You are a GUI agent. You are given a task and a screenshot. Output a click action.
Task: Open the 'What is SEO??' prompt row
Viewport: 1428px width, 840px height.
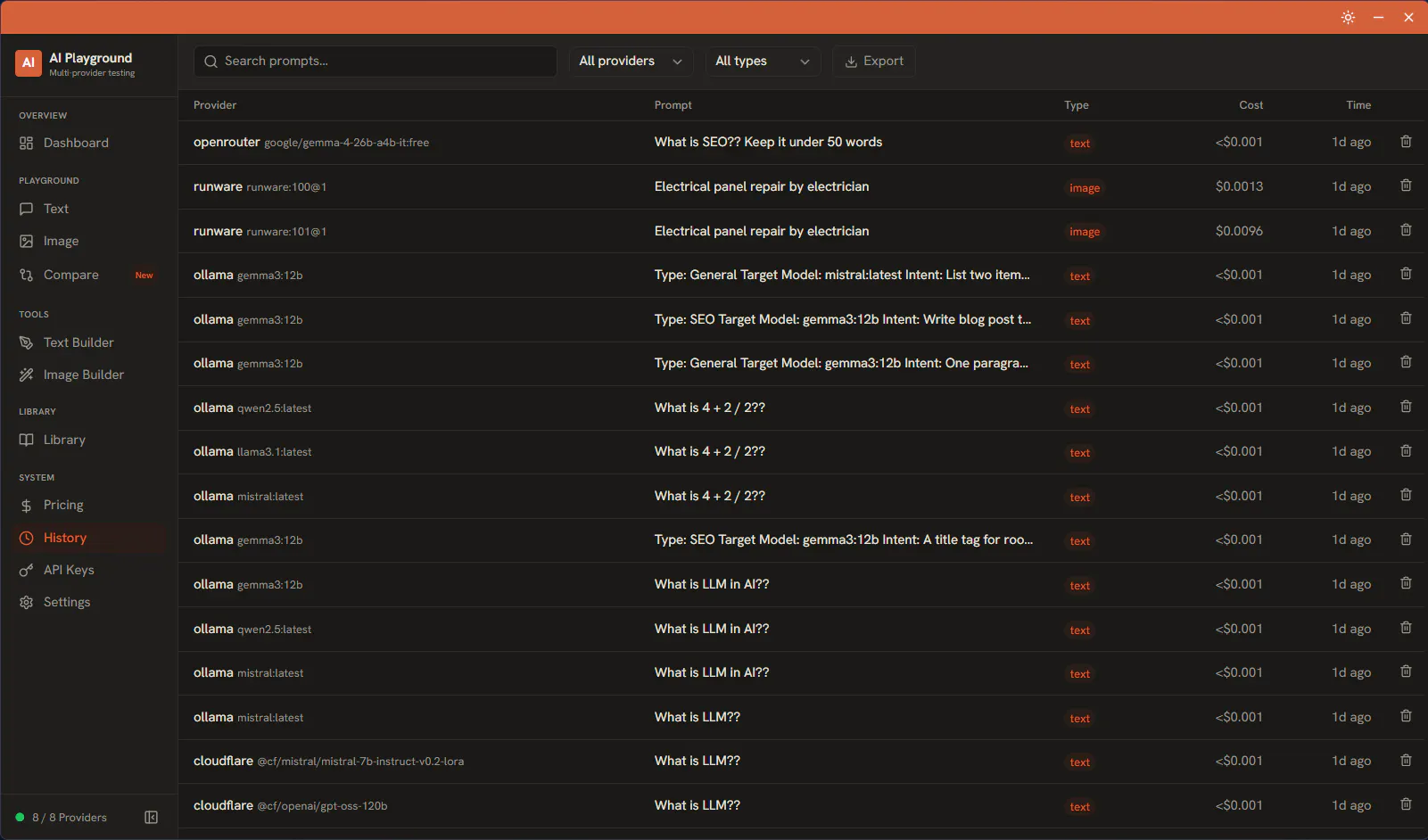coord(768,142)
